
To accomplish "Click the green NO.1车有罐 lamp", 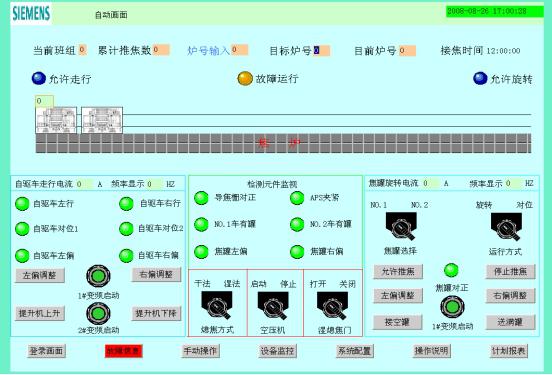I will 202,224.
